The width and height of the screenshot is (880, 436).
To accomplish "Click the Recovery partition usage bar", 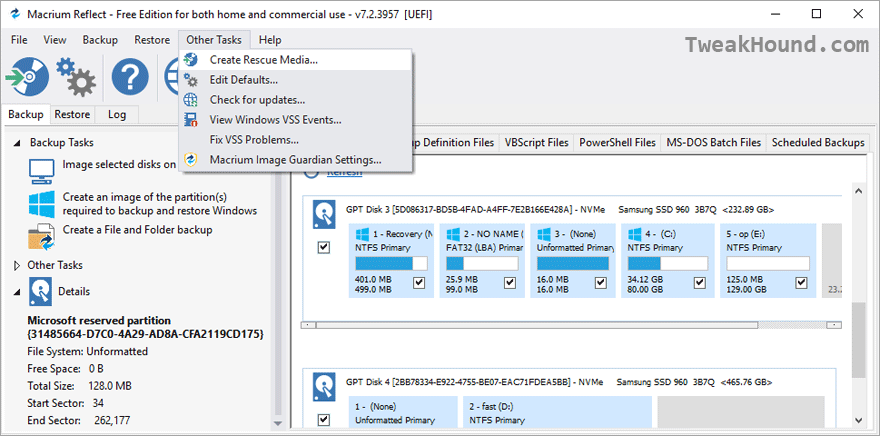I will [391, 264].
